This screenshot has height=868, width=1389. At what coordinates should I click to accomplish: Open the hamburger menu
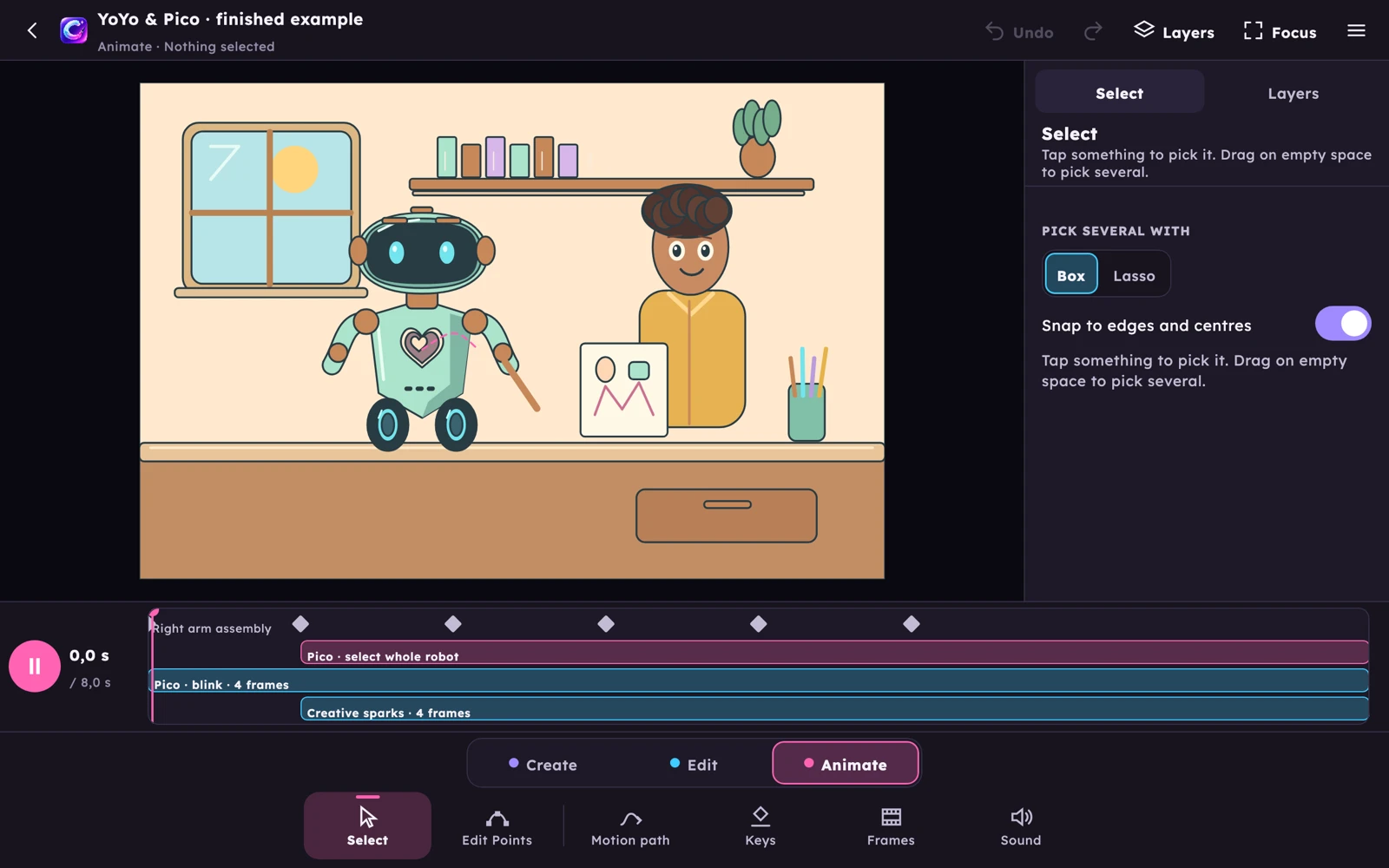click(x=1356, y=31)
